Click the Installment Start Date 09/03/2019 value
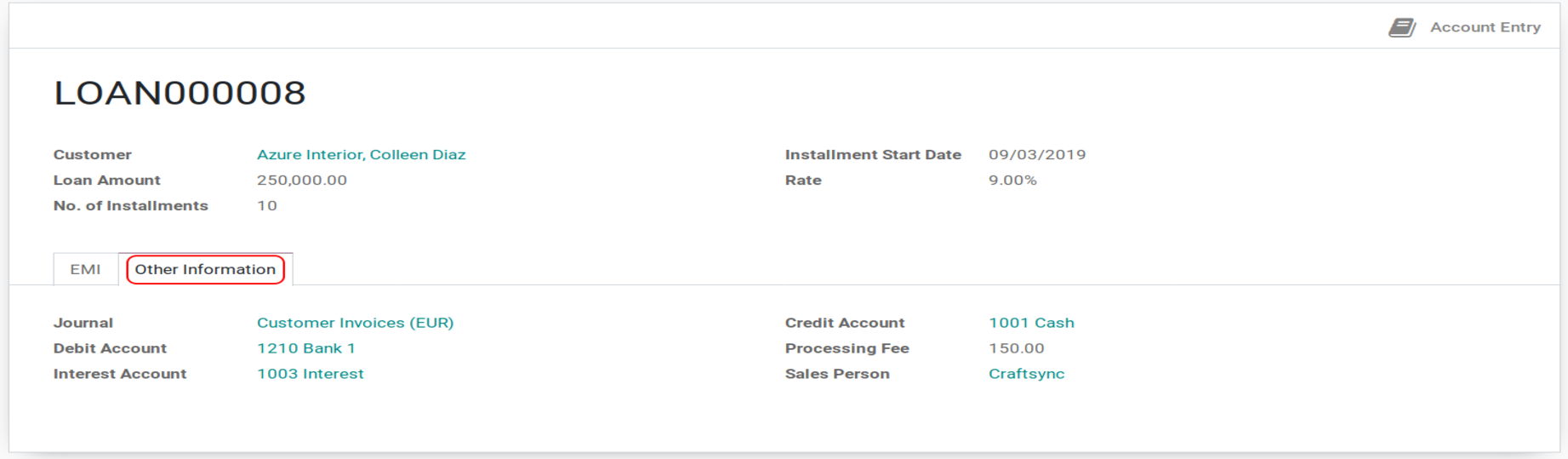 [1036, 155]
